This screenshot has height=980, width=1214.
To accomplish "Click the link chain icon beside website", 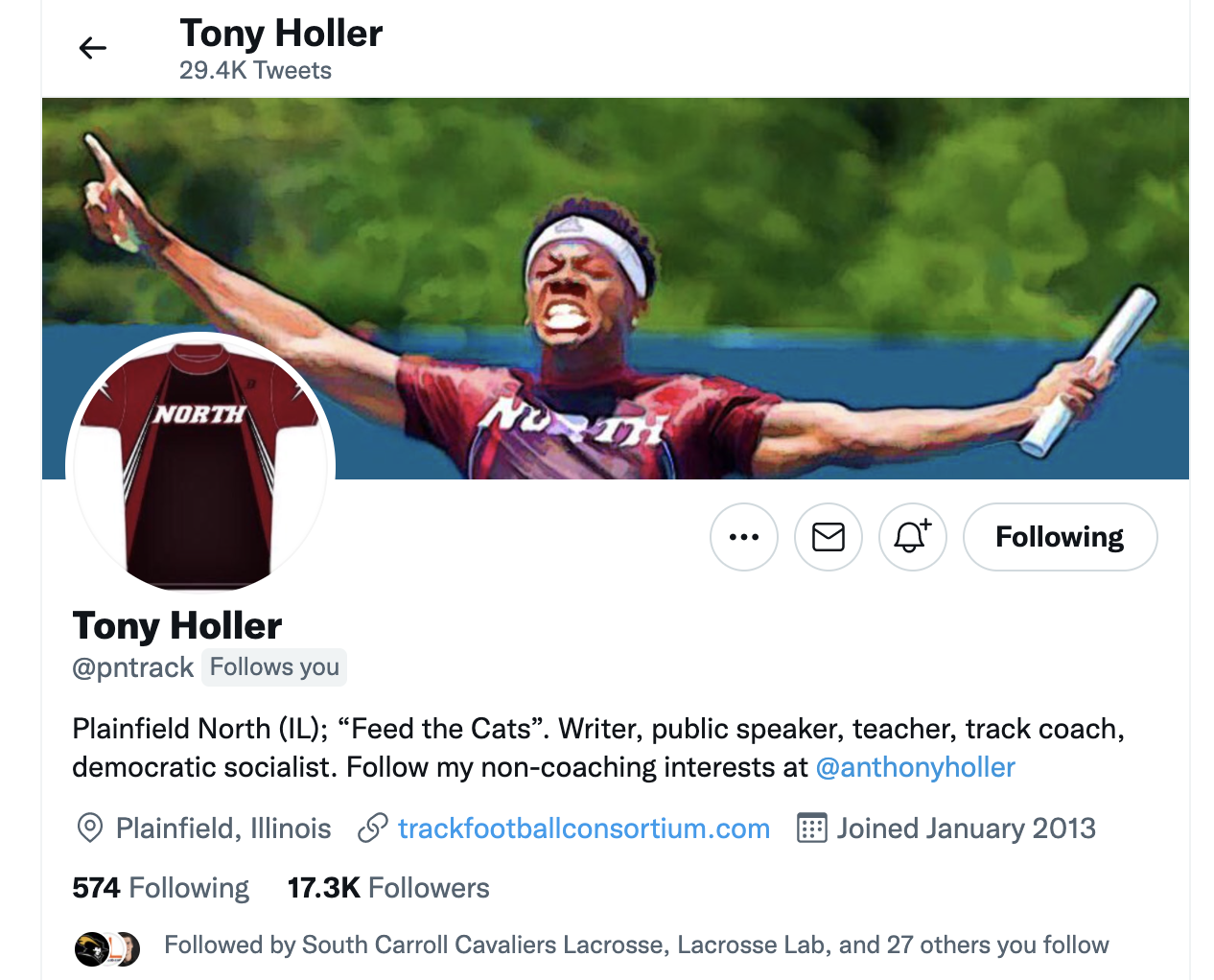I will click(373, 828).
